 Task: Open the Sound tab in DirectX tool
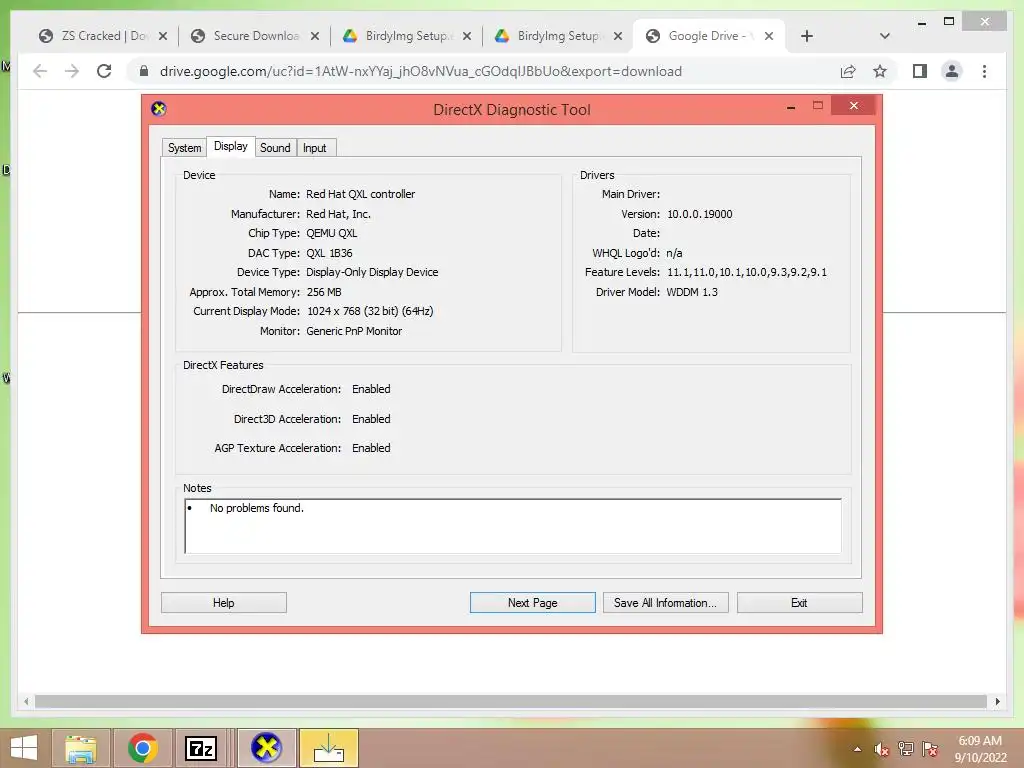tap(275, 148)
